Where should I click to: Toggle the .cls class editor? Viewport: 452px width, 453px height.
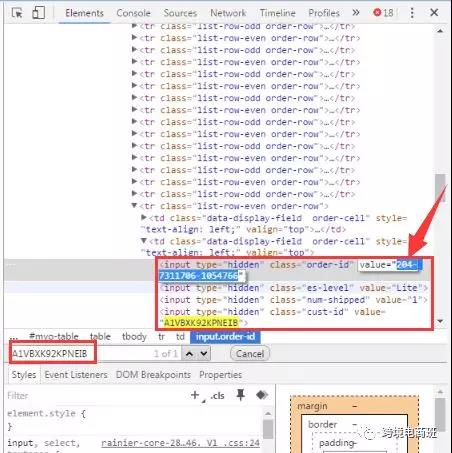pos(217,396)
